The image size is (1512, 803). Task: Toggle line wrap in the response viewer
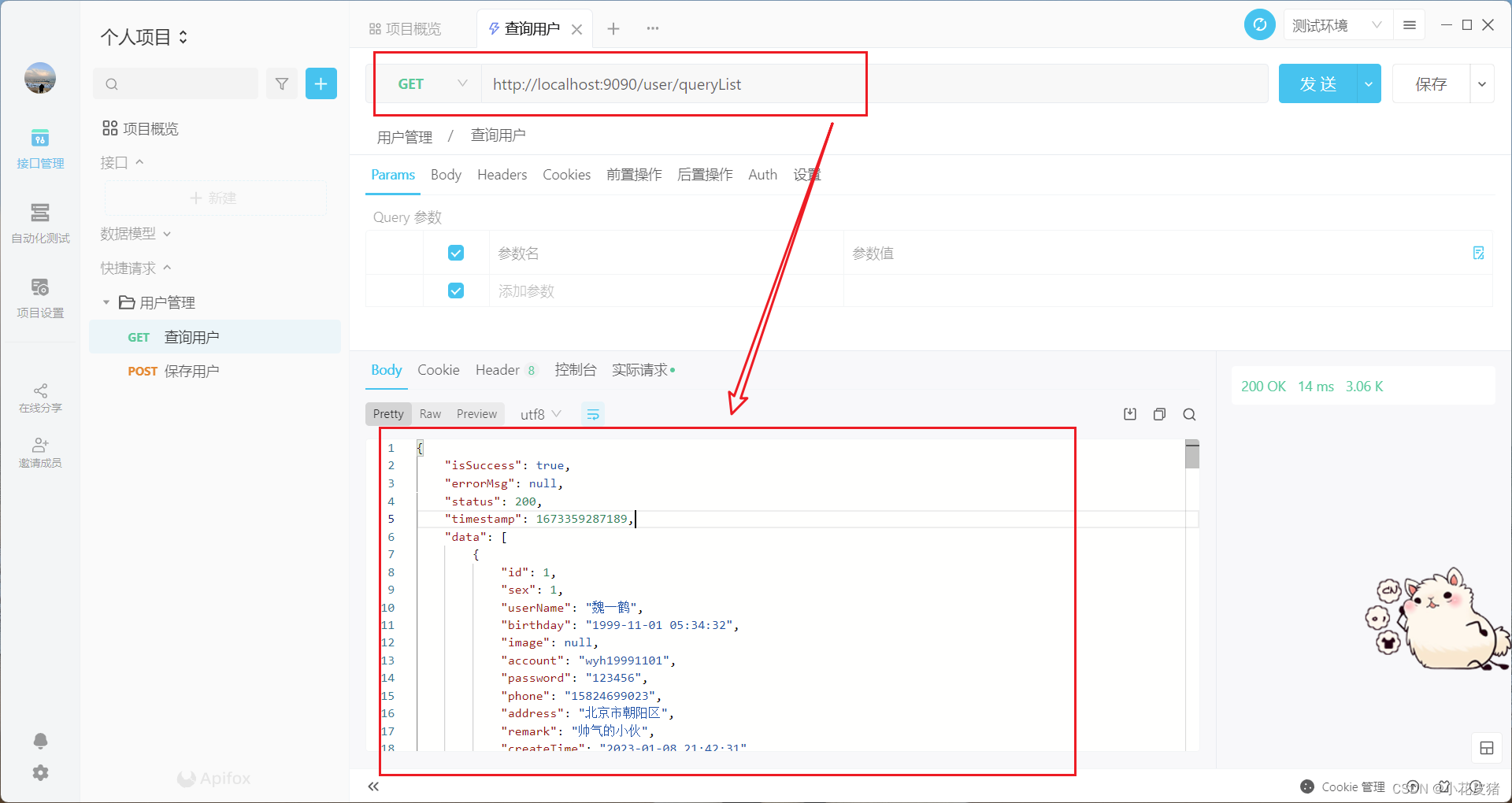tap(593, 413)
